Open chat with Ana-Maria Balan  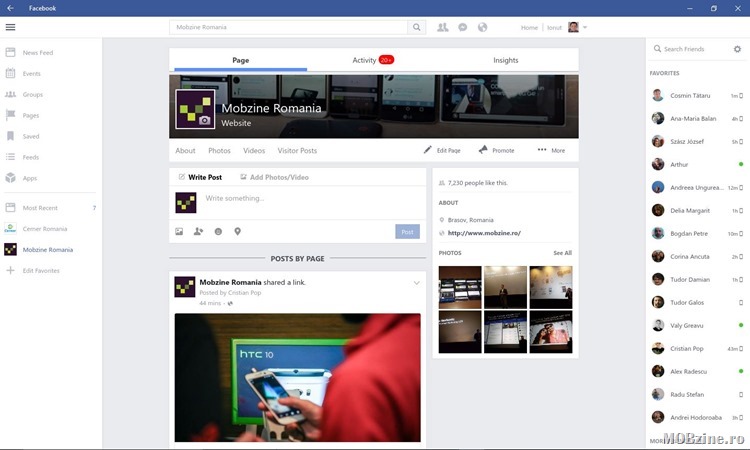(x=697, y=119)
